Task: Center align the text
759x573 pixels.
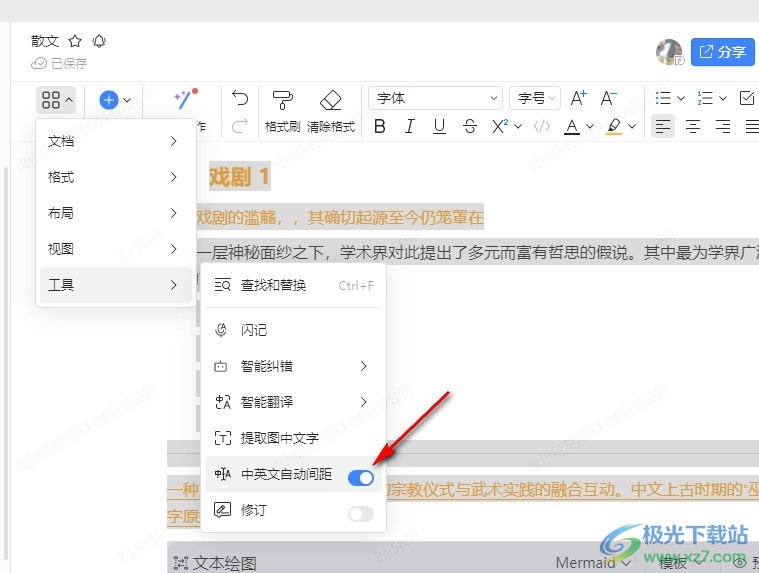Action: pos(693,127)
